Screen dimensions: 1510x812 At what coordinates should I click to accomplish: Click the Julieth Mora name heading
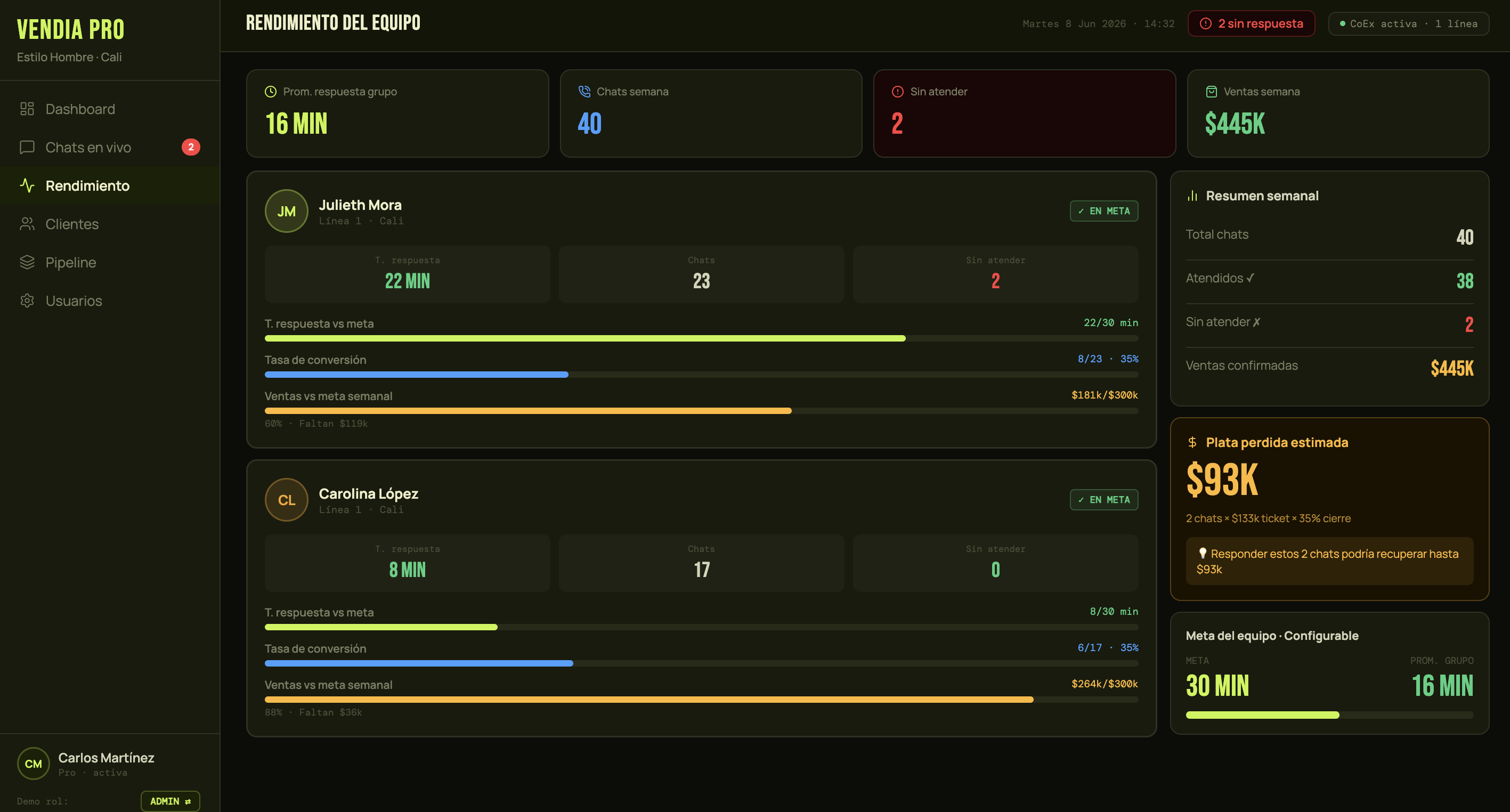pos(360,205)
